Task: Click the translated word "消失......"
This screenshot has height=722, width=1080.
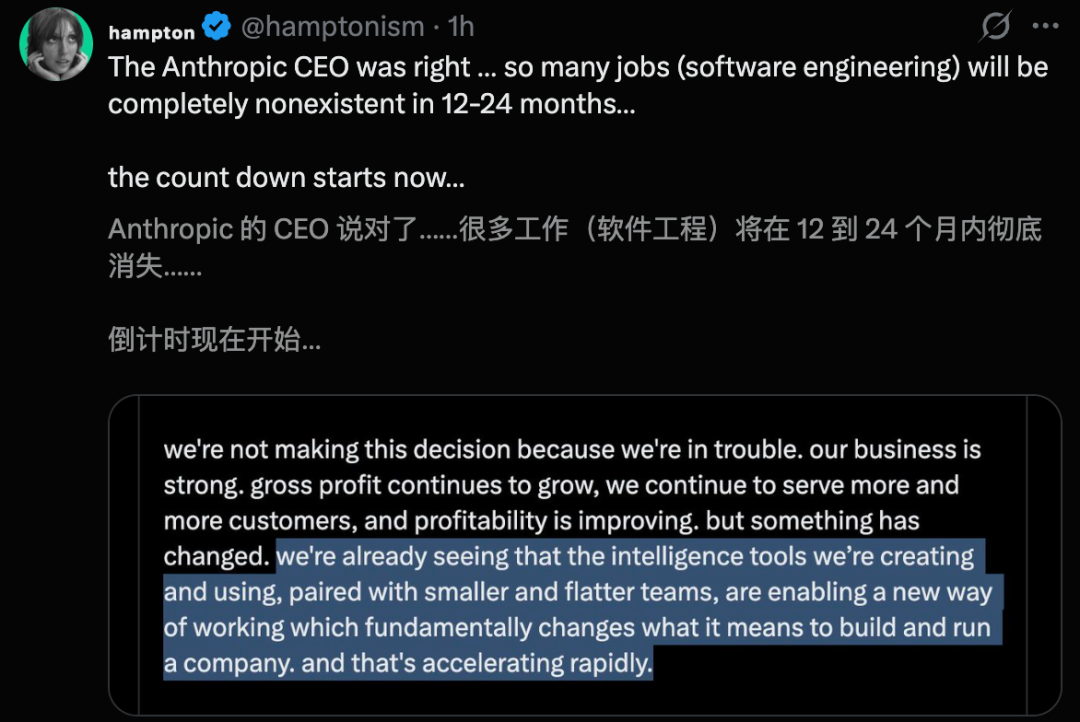Action: pyautogui.click(x=155, y=267)
